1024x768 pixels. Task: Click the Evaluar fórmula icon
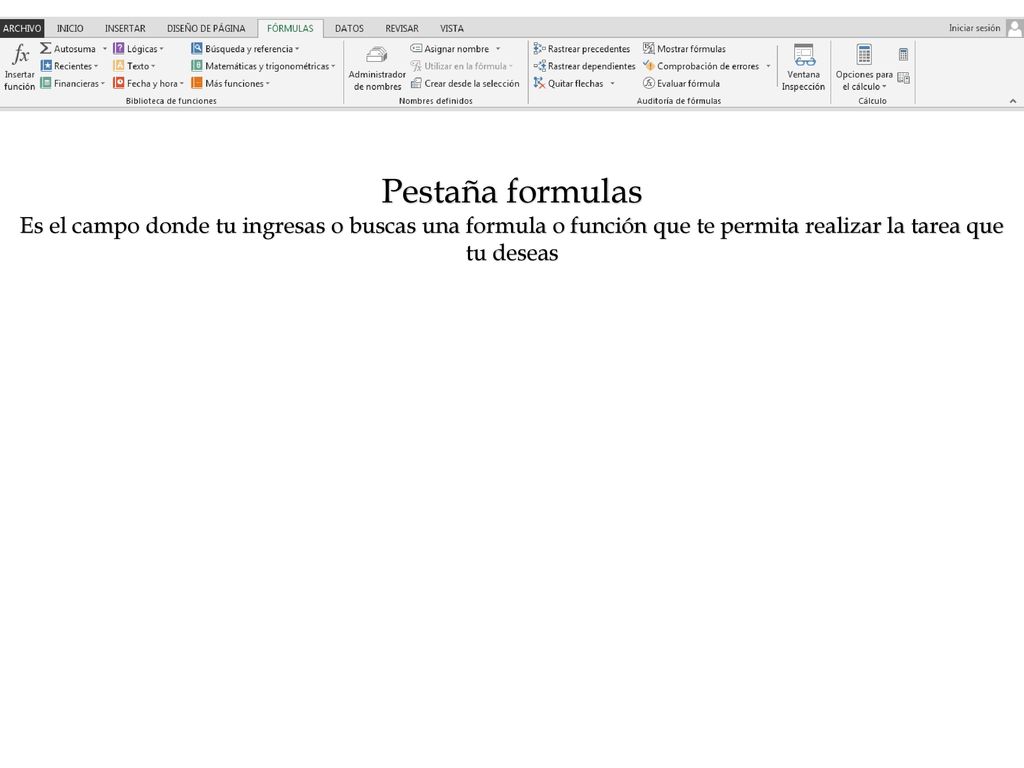(648, 83)
